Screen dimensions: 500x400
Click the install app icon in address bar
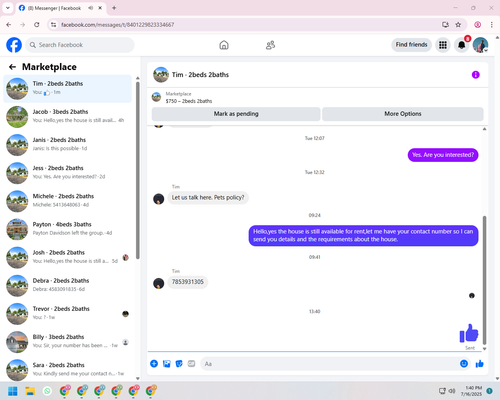click(x=445, y=25)
